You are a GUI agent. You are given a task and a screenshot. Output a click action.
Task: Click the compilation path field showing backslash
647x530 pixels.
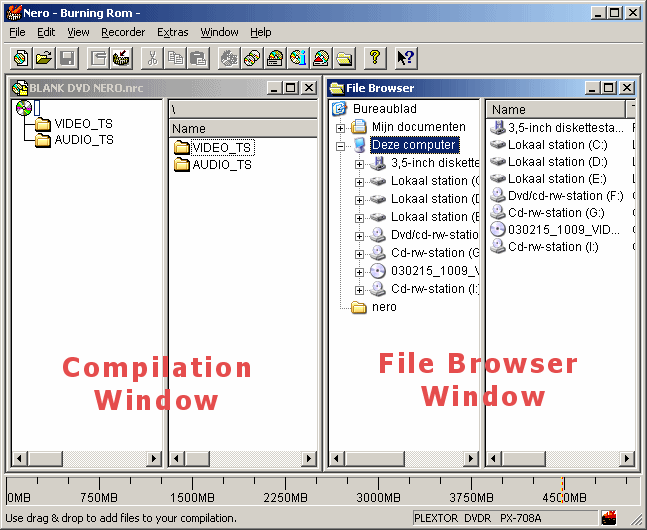(x=243, y=109)
